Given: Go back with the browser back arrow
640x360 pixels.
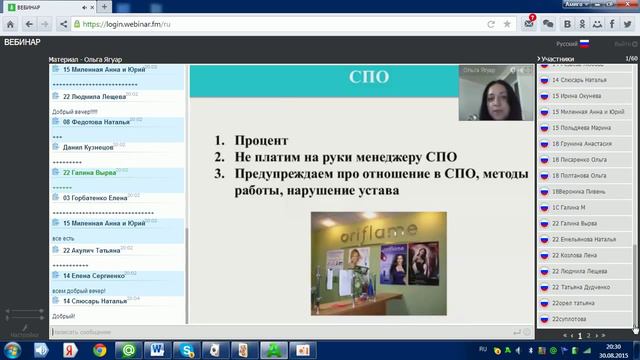Looking at the screenshot, I should click(29, 24).
